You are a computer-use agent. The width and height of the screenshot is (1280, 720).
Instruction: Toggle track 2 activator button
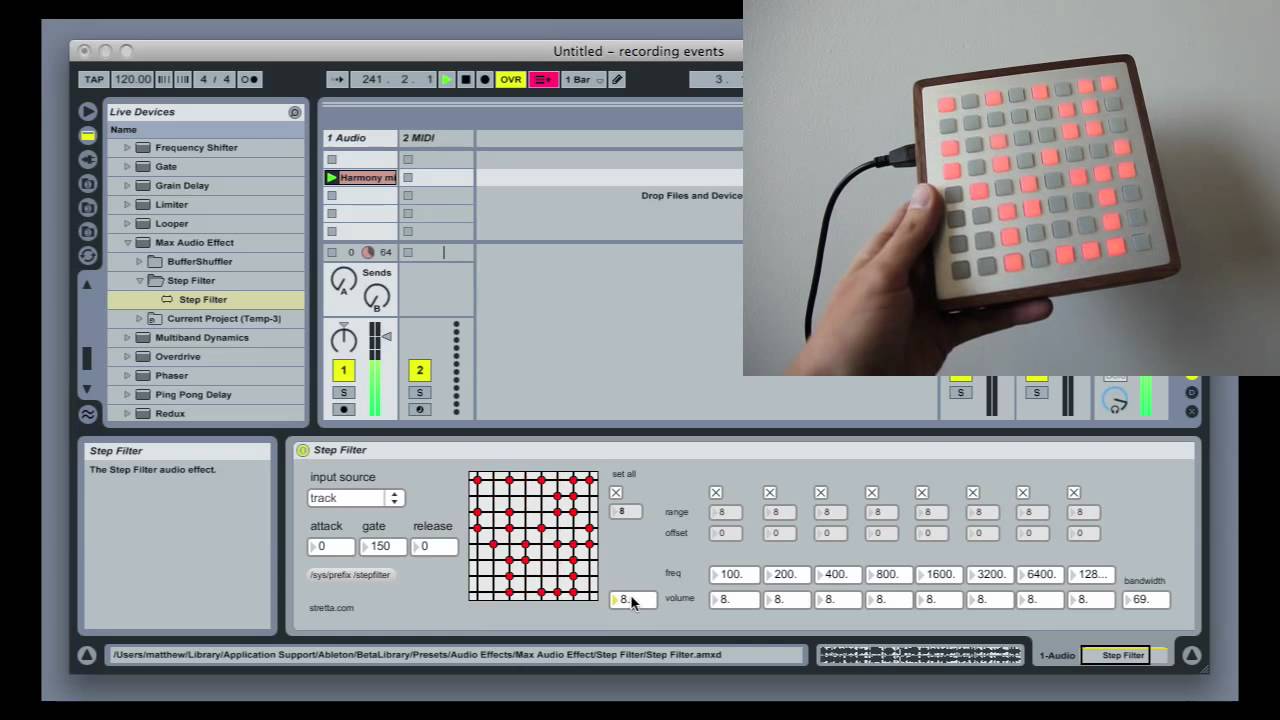point(419,371)
